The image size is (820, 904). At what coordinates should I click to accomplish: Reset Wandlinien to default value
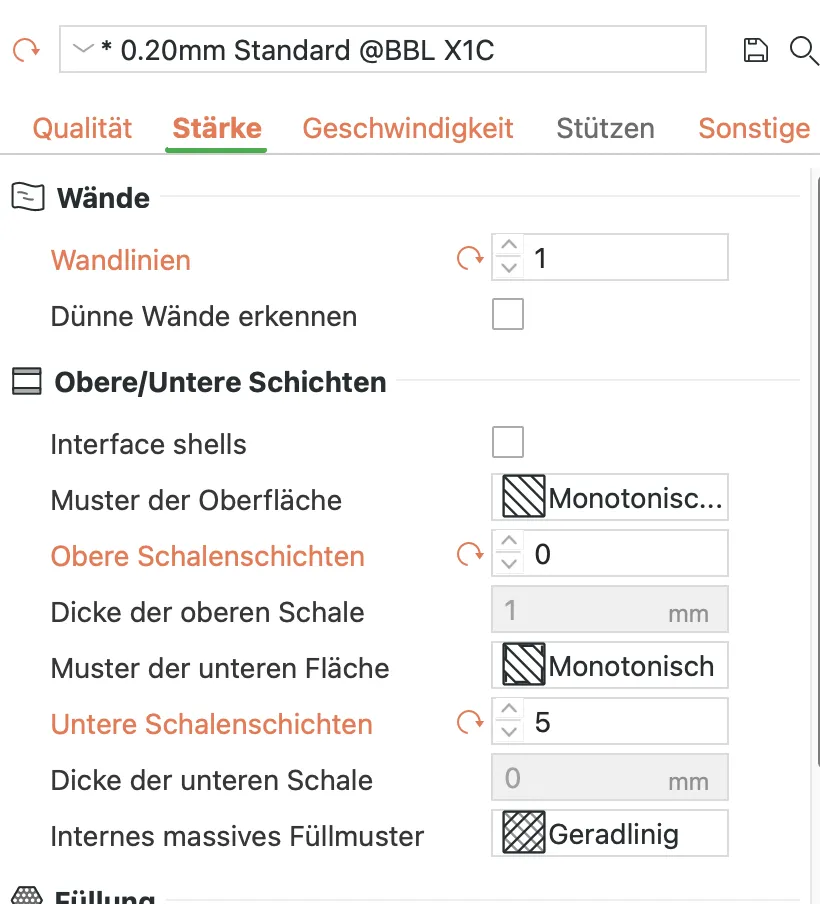[470, 258]
